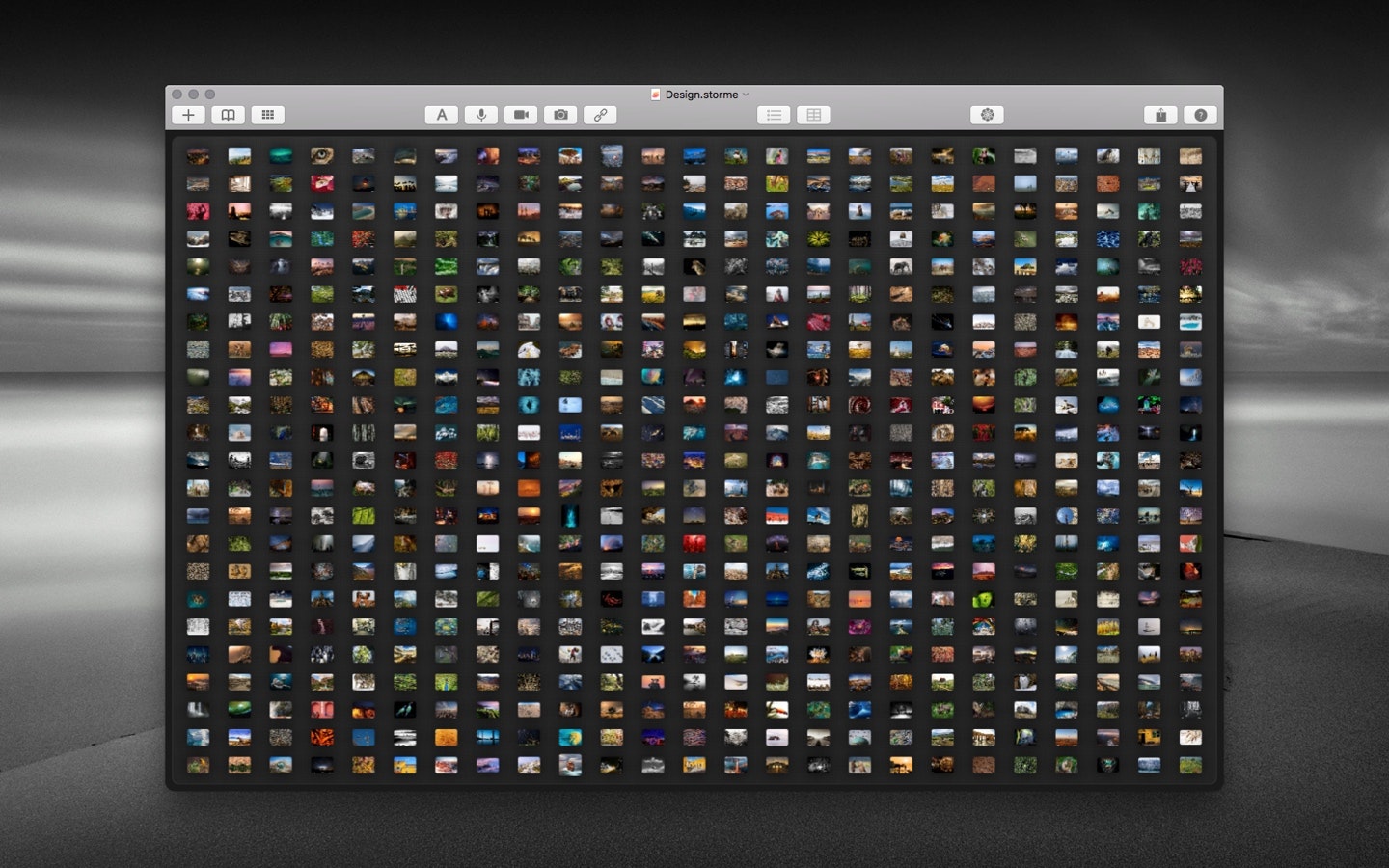Image resolution: width=1389 pixels, height=868 pixels.
Task: Open help with the question mark button
Action: click(x=1200, y=115)
